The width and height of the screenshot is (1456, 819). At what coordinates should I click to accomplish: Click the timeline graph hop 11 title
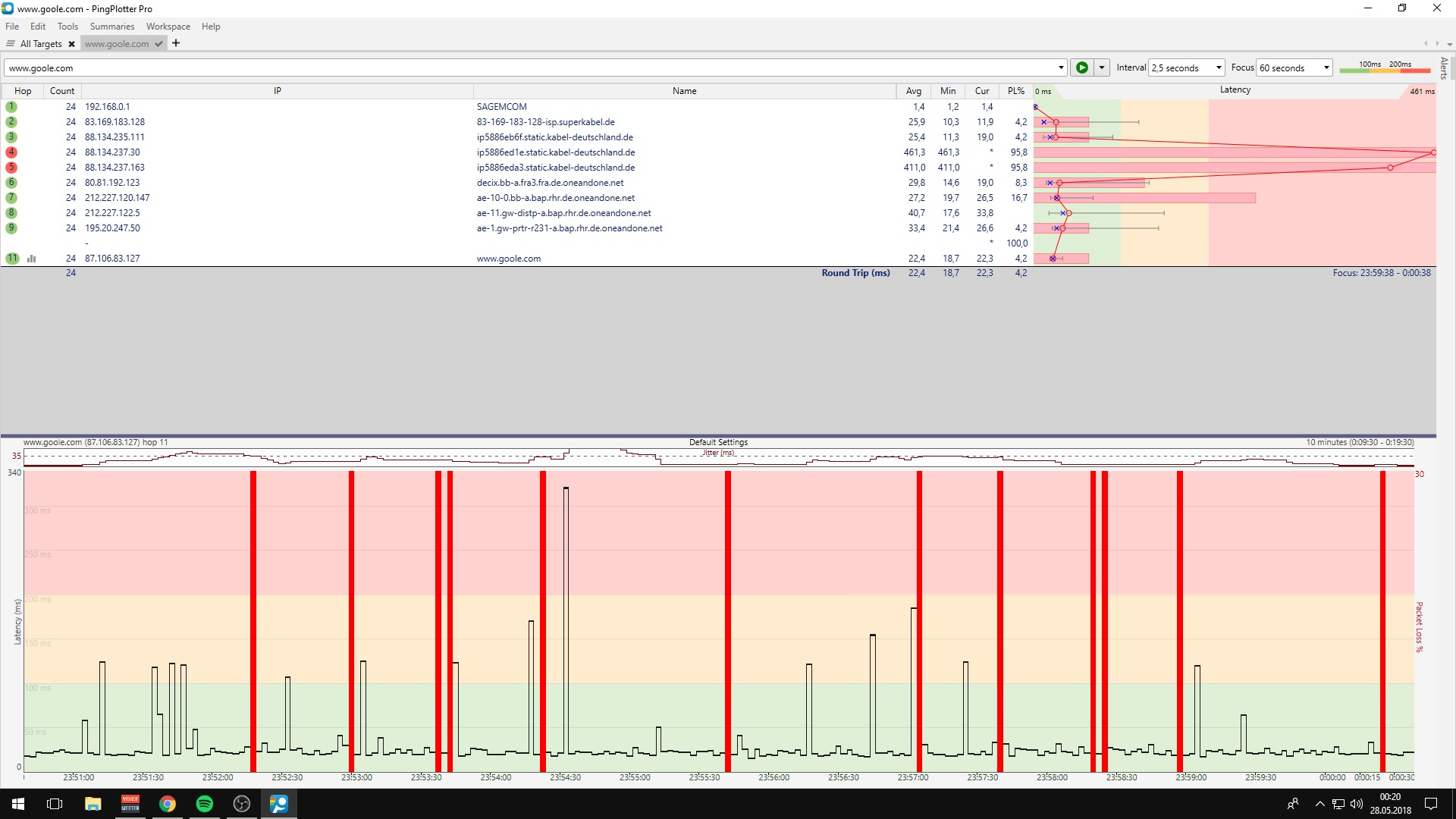tap(96, 442)
